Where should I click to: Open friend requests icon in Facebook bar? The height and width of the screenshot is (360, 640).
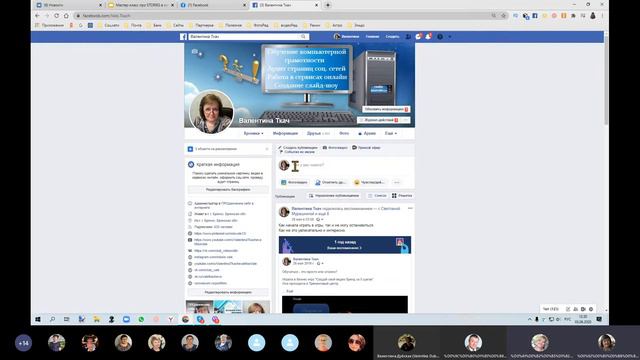click(408, 37)
